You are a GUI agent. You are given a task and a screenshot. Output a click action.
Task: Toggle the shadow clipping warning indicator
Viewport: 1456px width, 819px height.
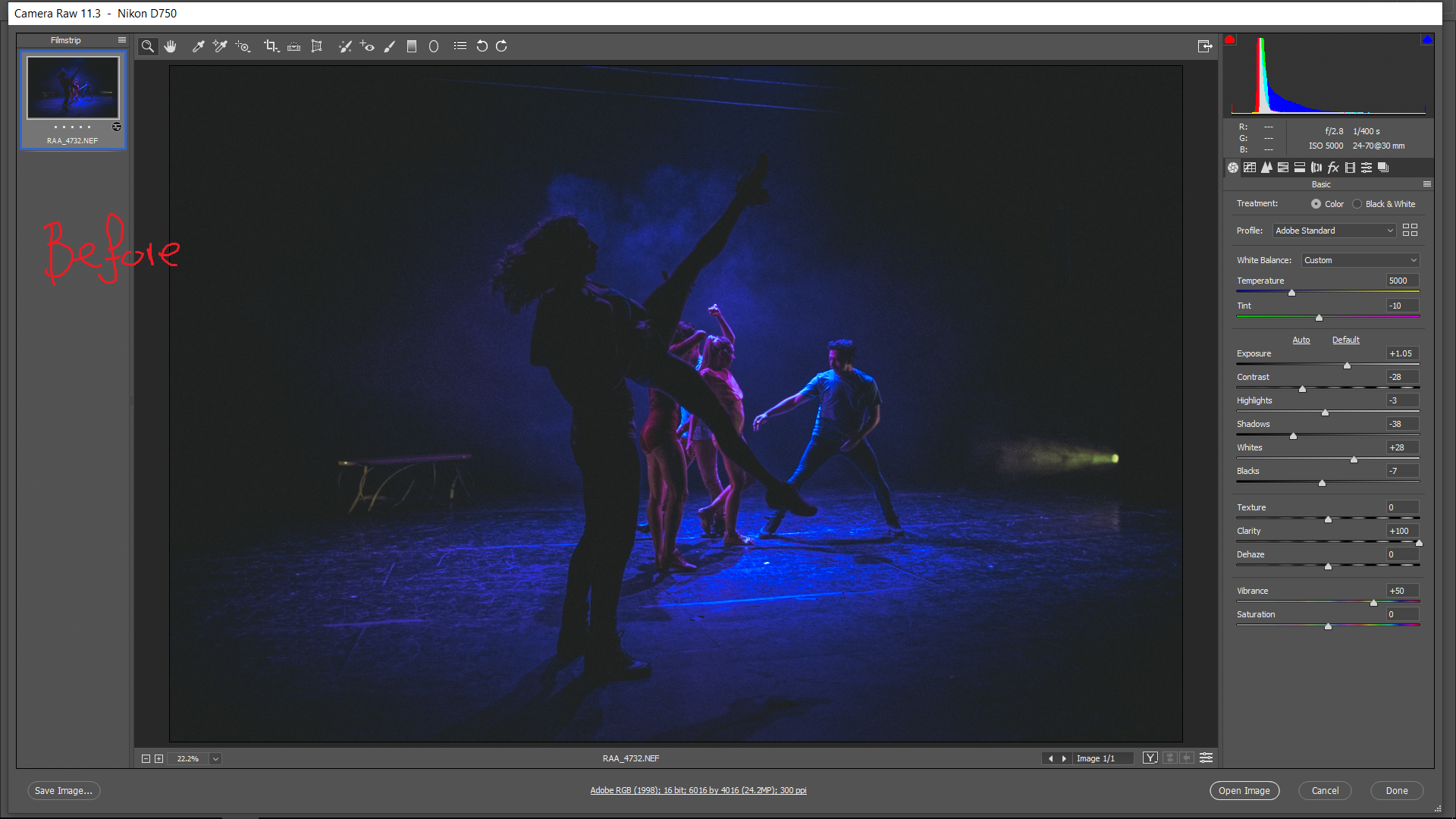1230,39
